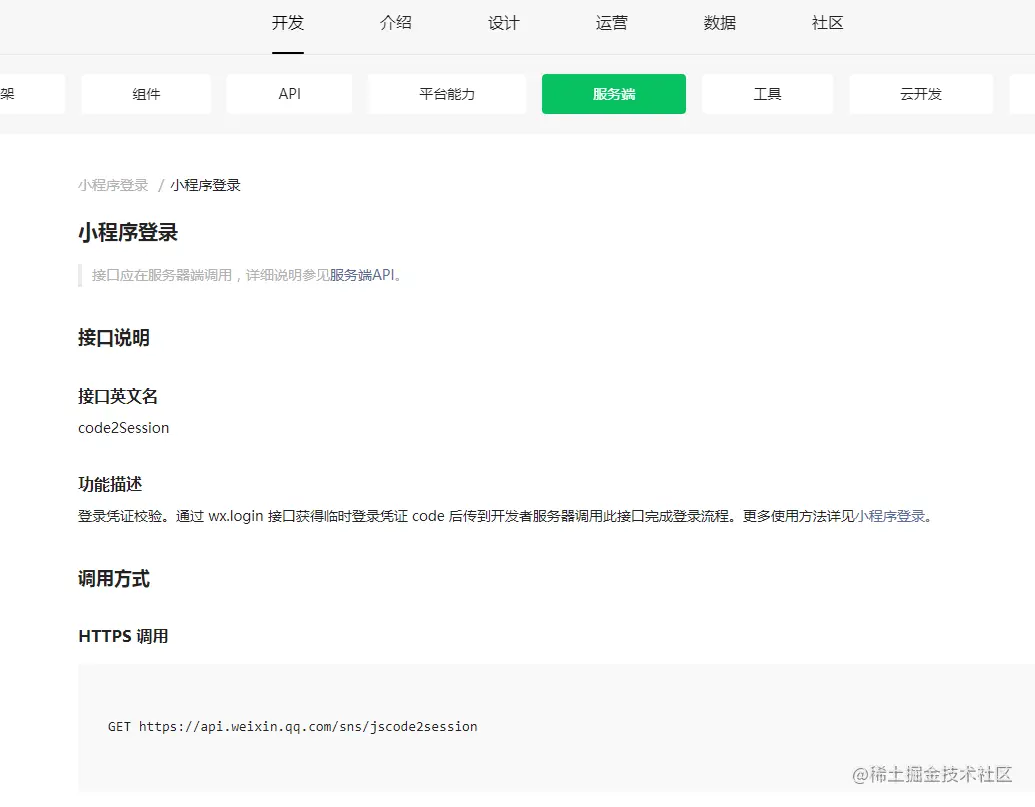The height and width of the screenshot is (807, 1035).
Task: Click the 组件 category button
Action: pyautogui.click(x=146, y=94)
